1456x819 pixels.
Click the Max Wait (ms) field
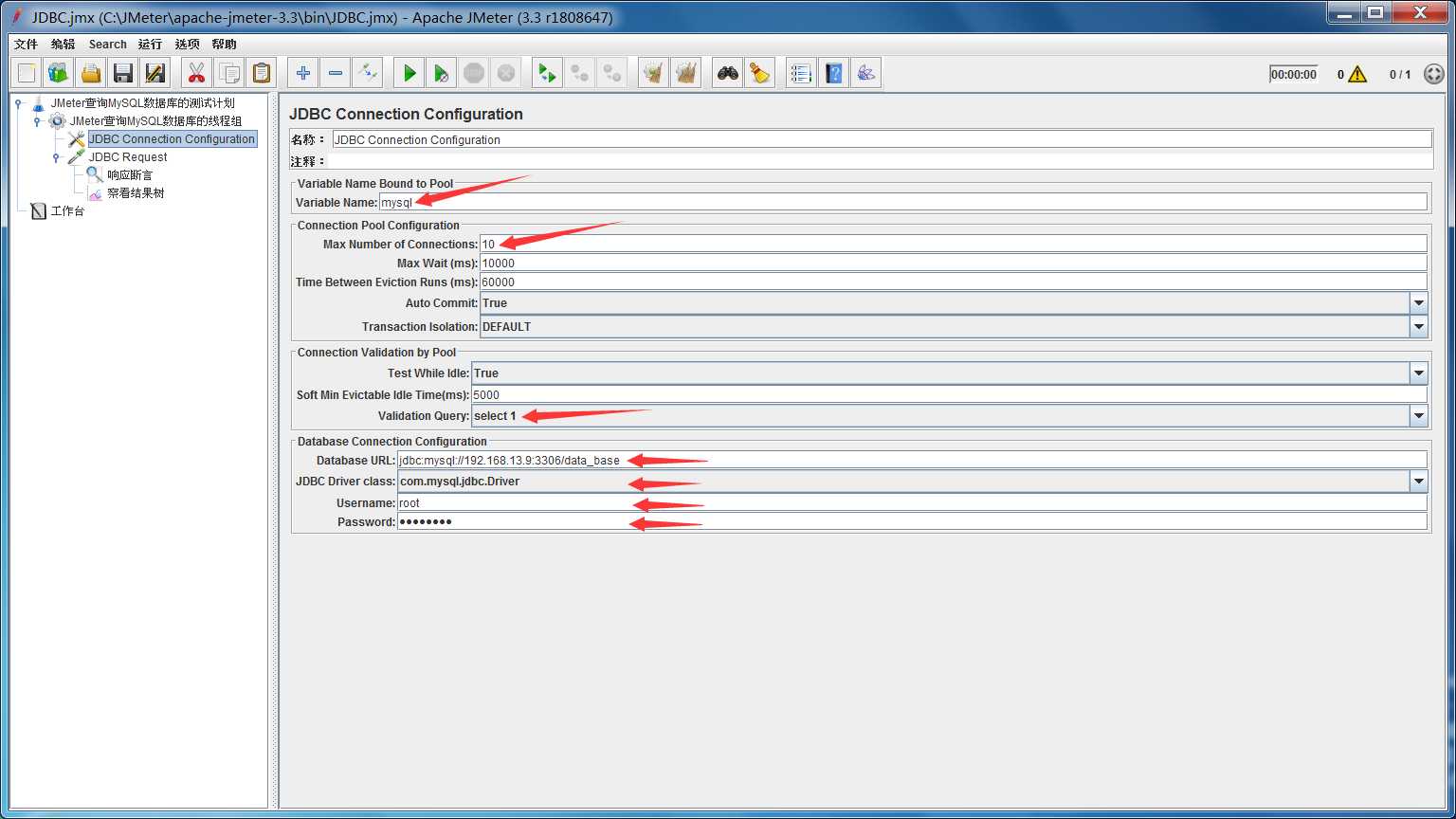tap(953, 263)
